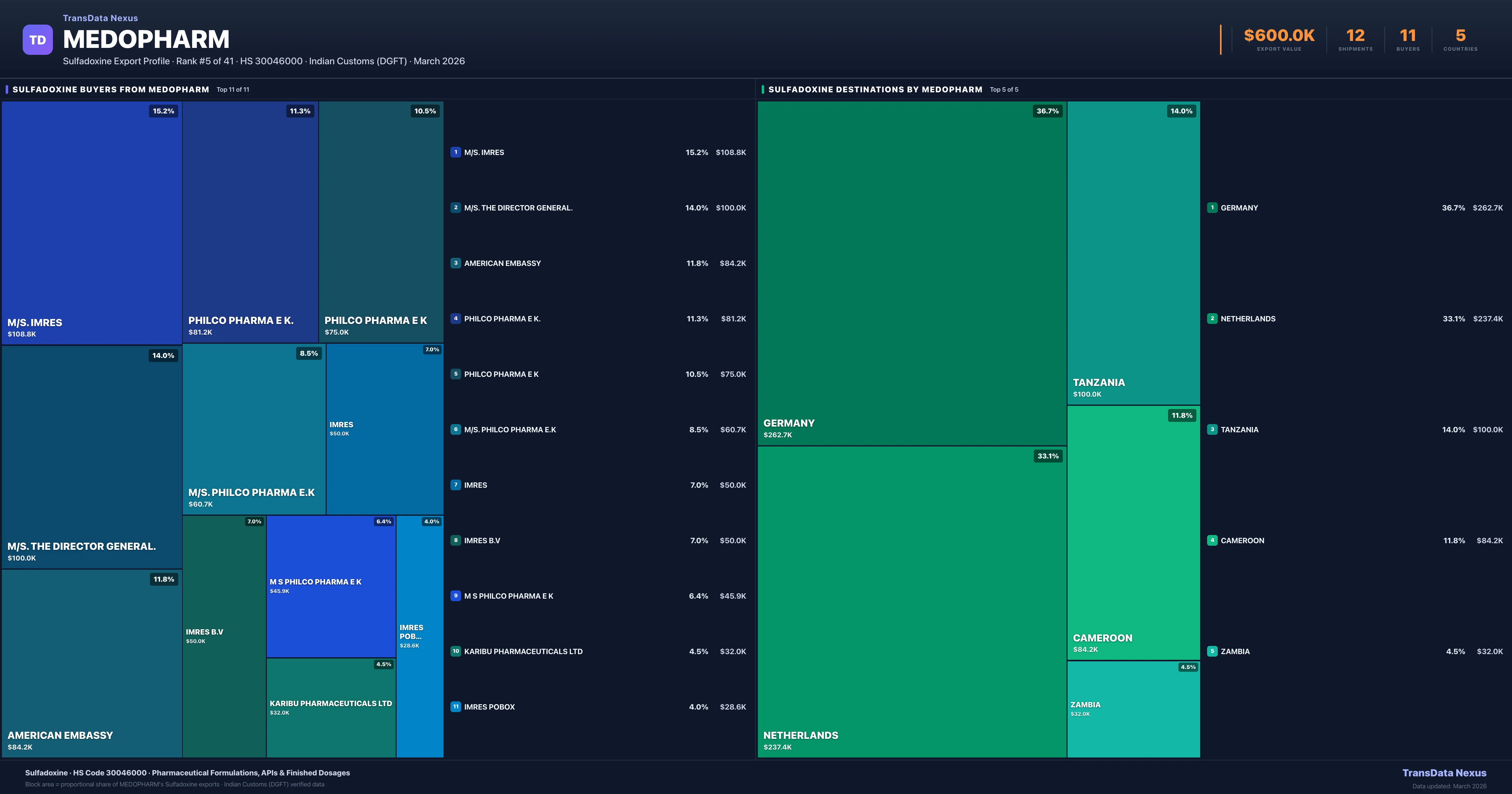Click the 36.7% badge on Germany block
Viewport: 1512px width, 794px height.
pos(1047,111)
